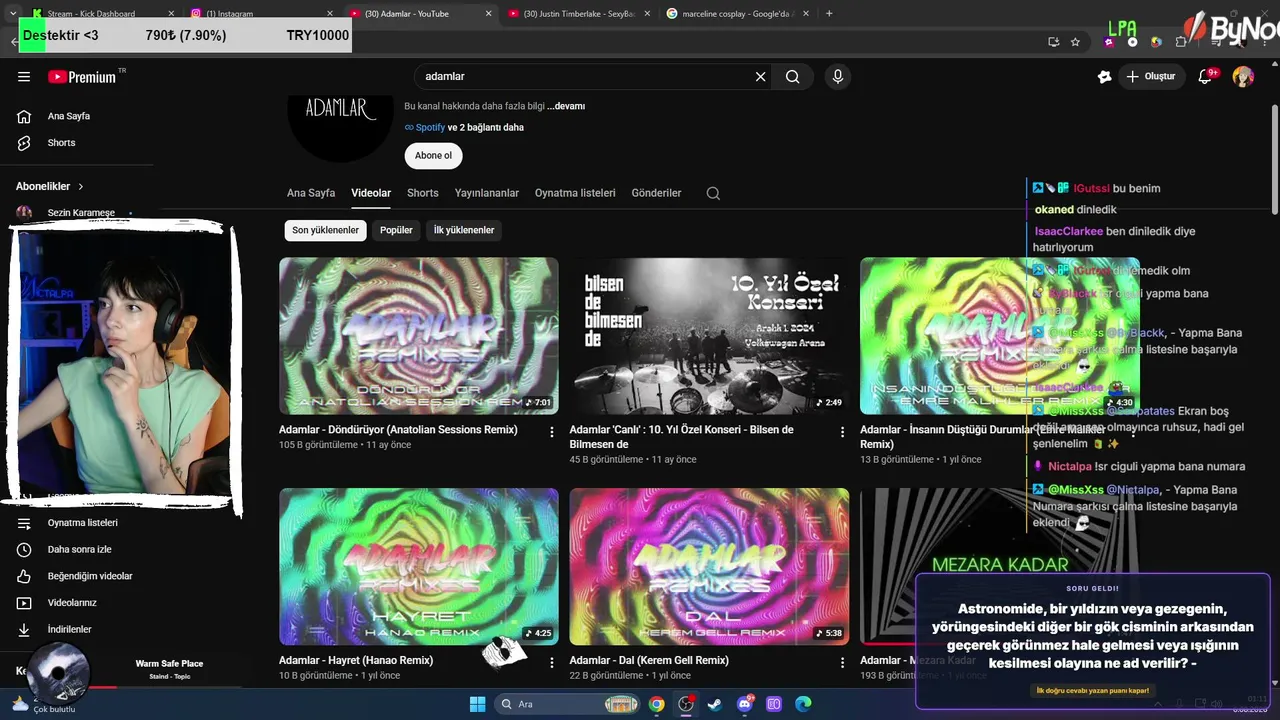The image size is (1280, 720).
Task: Close the Adamlar - YouTube browser tab
Action: (x=488, y=13)
